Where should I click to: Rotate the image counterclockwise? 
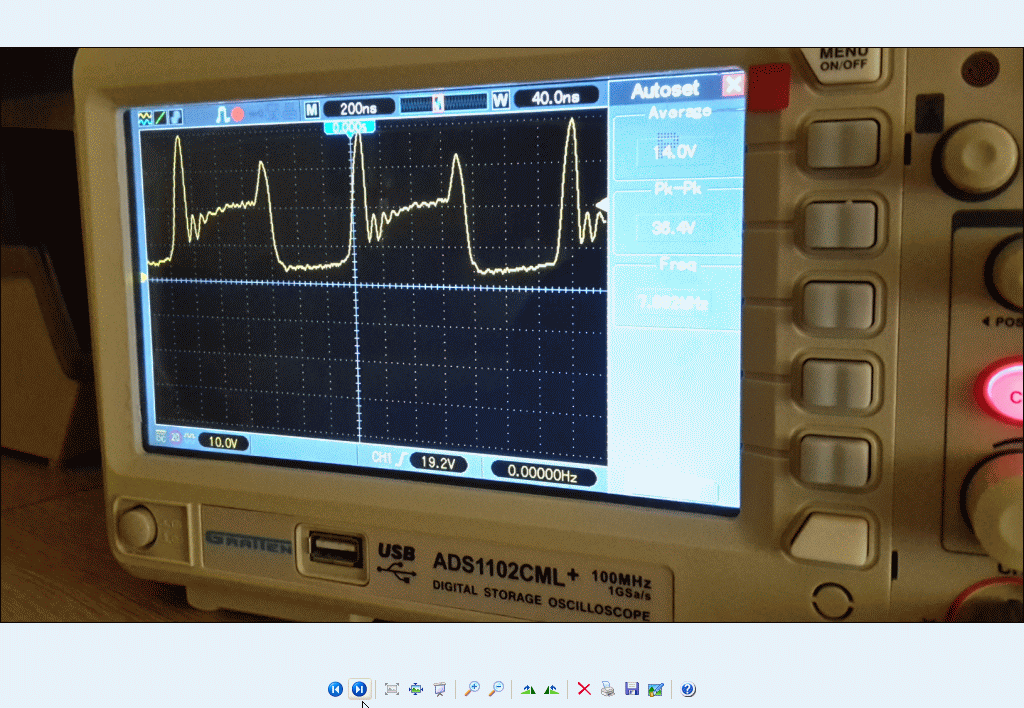(x=528, y=689)
